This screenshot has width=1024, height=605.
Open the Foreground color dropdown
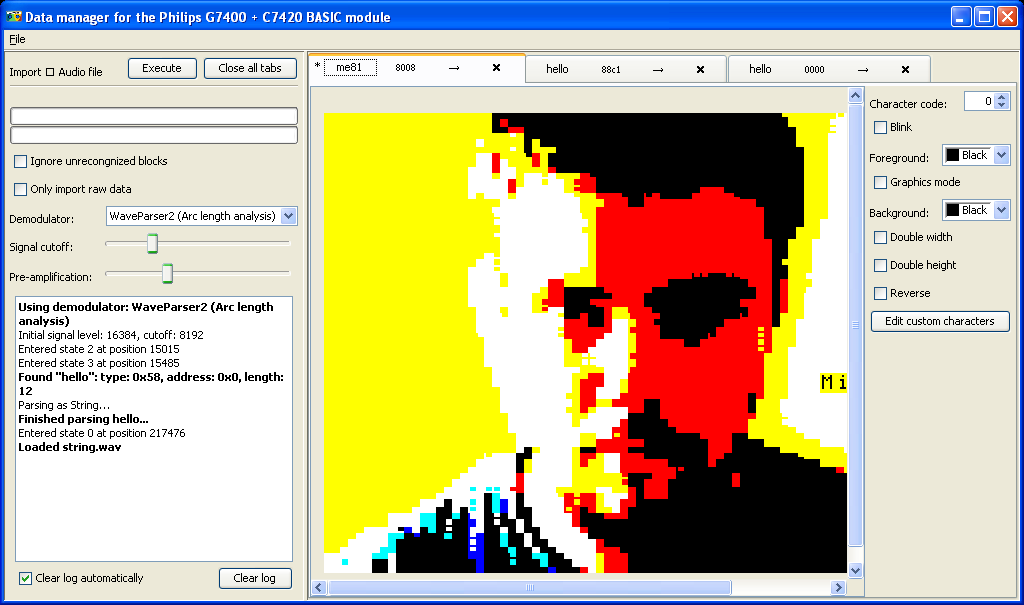[x=1001, y=155]
